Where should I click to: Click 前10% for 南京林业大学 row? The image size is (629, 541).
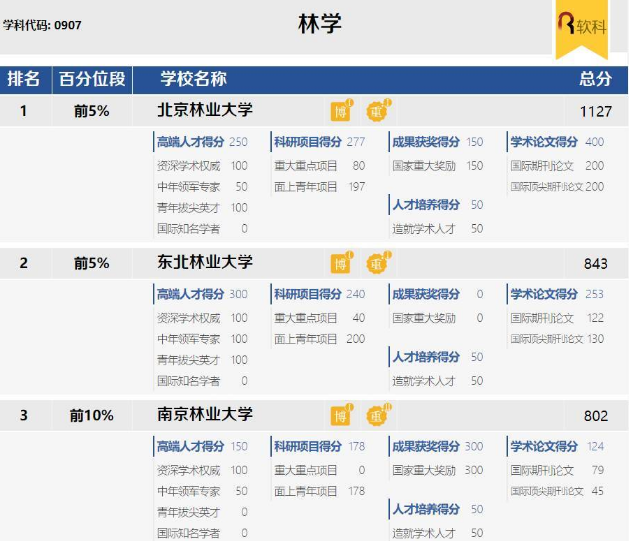pyautogui.click(x=91, y=415)
